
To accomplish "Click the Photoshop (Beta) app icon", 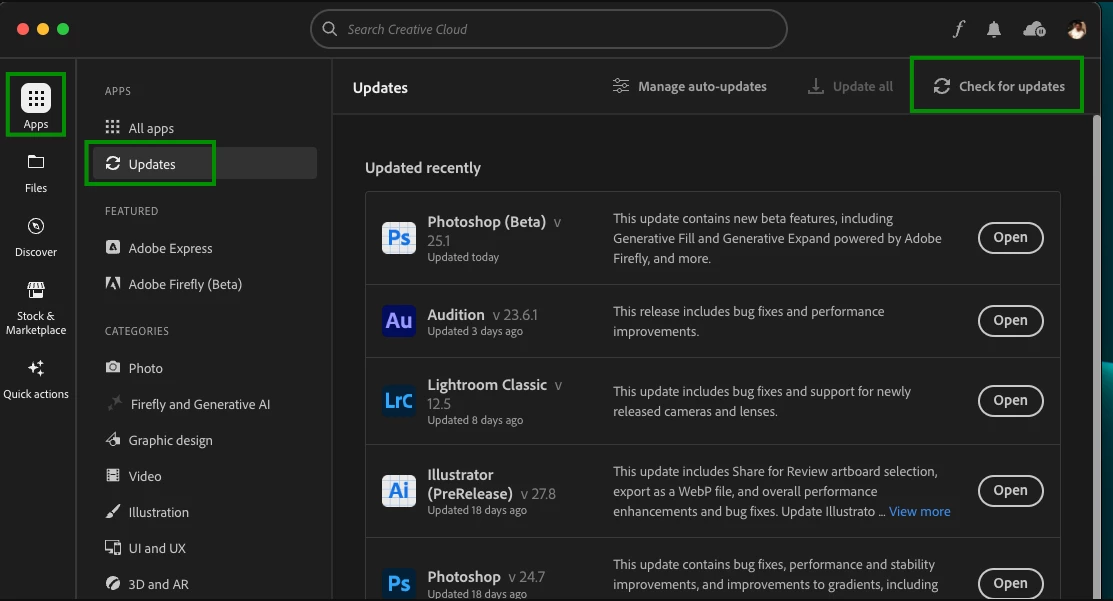I will [x=399, y=237].
